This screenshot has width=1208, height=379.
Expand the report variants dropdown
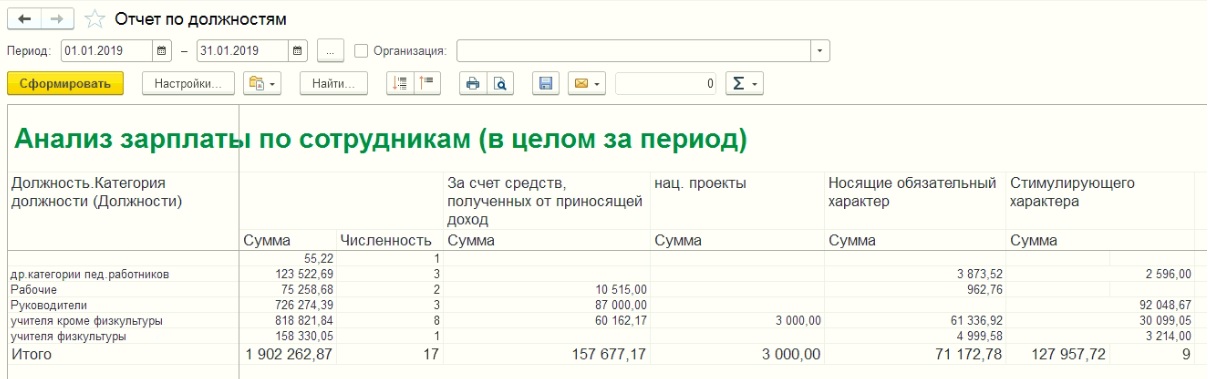click(263, 83)
